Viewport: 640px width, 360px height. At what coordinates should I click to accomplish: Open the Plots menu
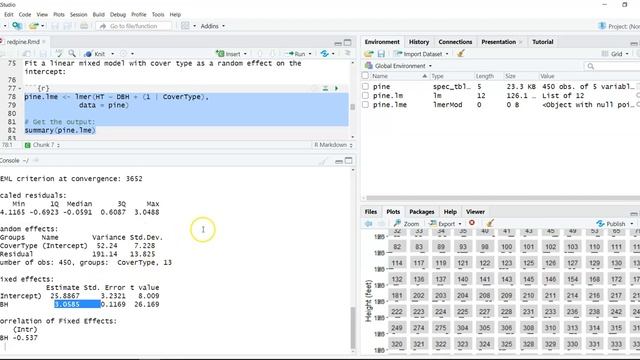(59, 14)
